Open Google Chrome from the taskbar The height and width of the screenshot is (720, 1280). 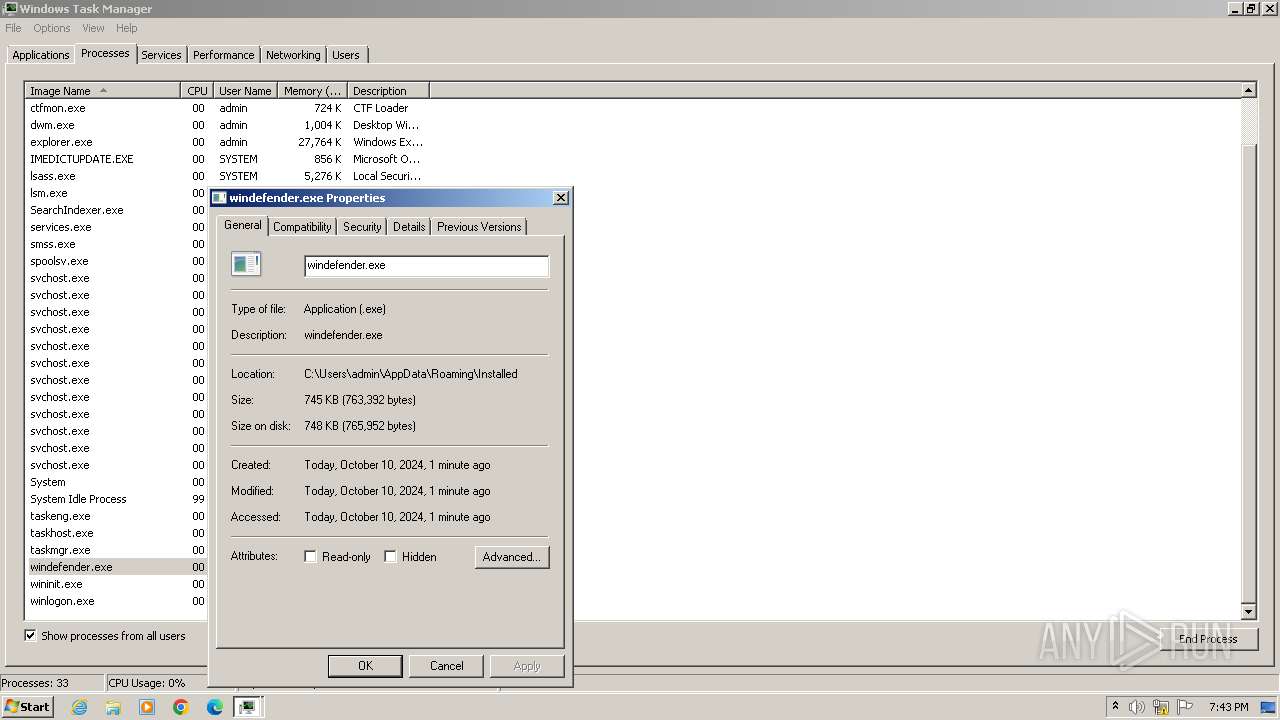coord(181,707)
